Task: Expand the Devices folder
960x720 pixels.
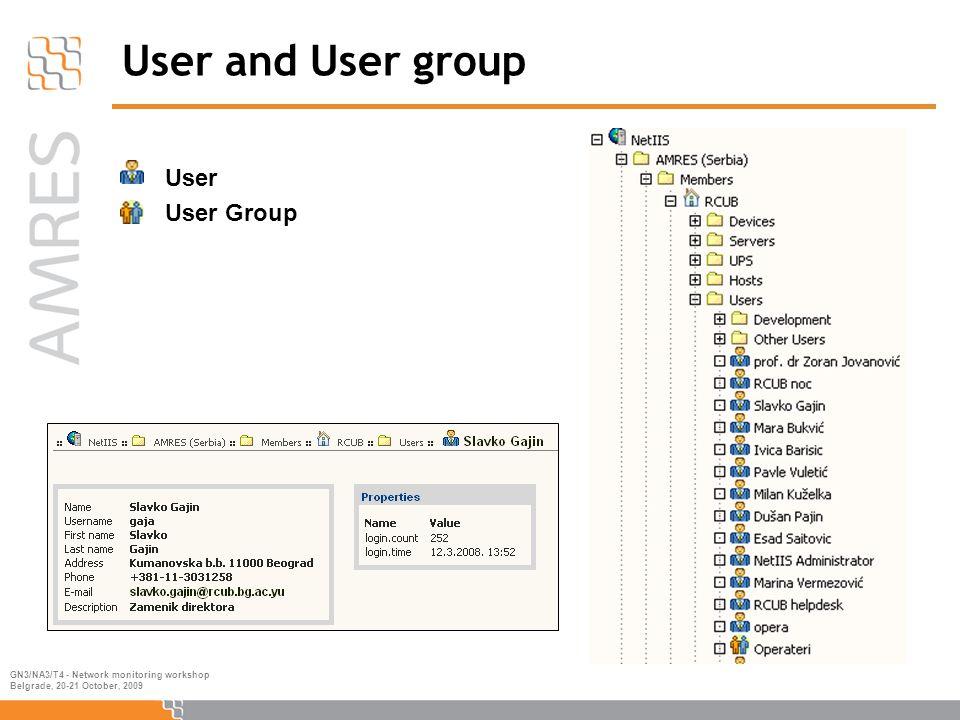Action: click(x=695, y=220)
